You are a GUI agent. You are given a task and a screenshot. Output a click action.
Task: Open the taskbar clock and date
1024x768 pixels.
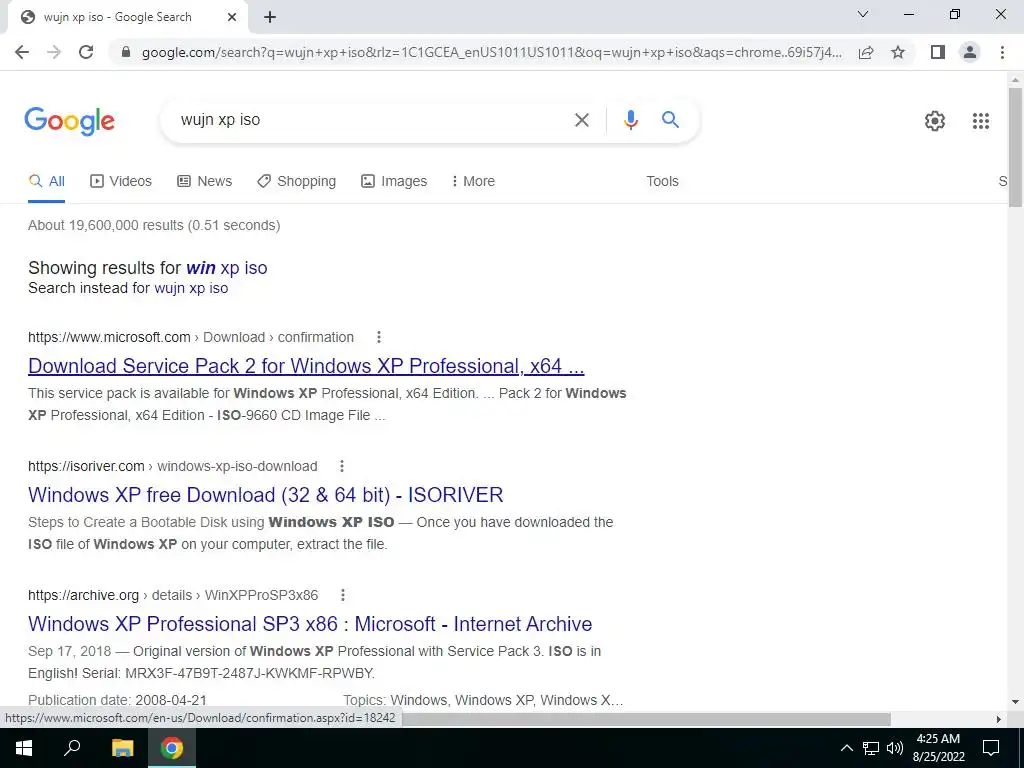pyautogui.click(x=938, y=748)
